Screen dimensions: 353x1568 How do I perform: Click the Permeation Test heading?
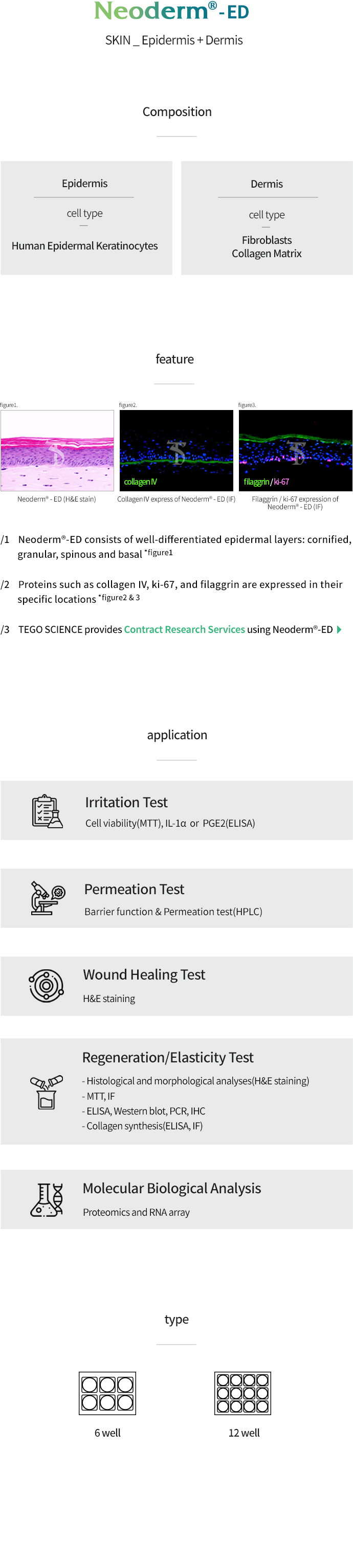pyautogui.click(x=134, y=889)
